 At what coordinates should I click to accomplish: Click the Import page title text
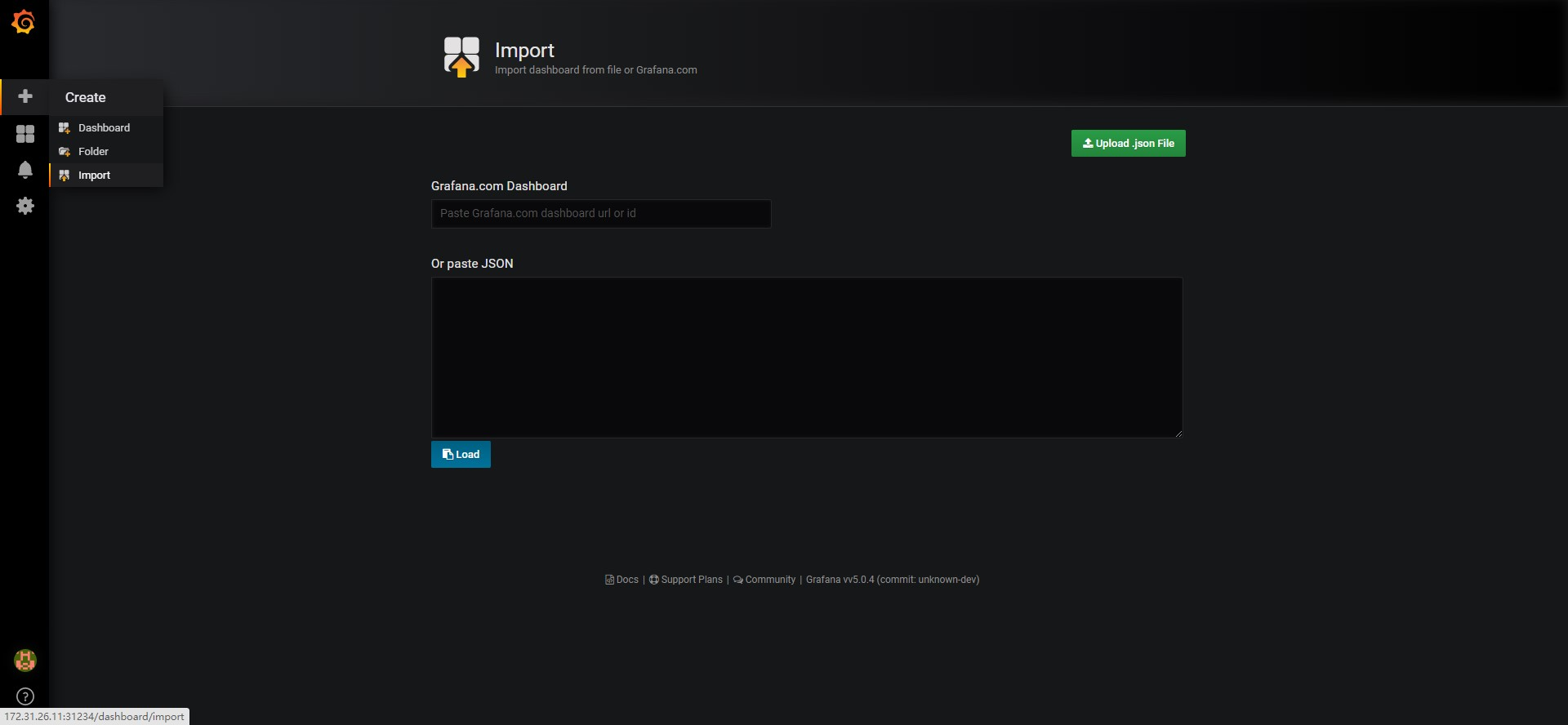tap(524, 50)
